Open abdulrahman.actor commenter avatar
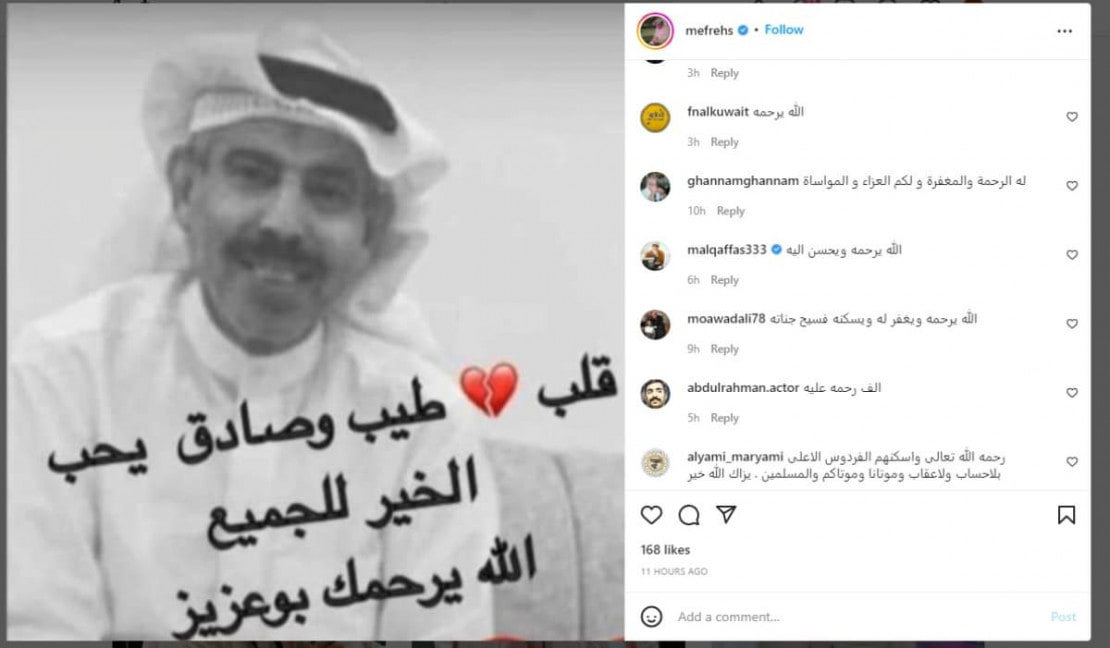Image resolution: width=1110 pixels, height=648 pixels. [x=655, y=394]
